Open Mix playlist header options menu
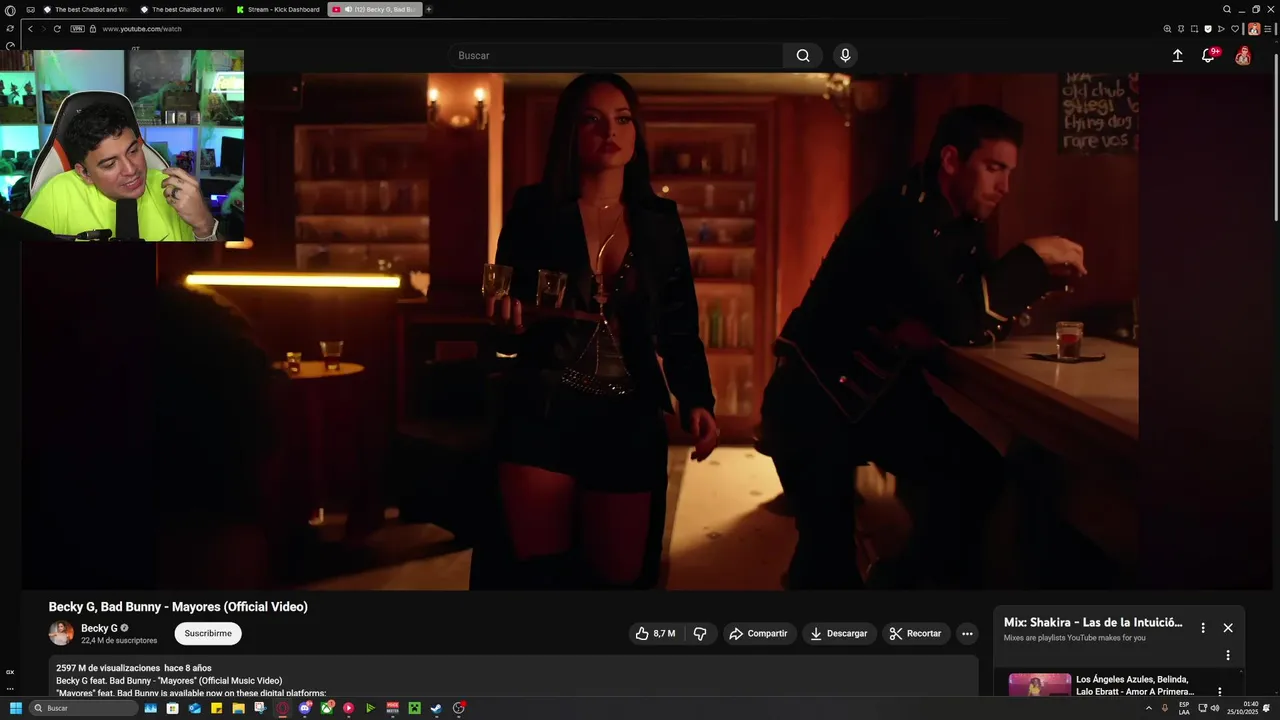This screenshot has height=720, width=1280. pyautogui.click(x=1203, y=628)
